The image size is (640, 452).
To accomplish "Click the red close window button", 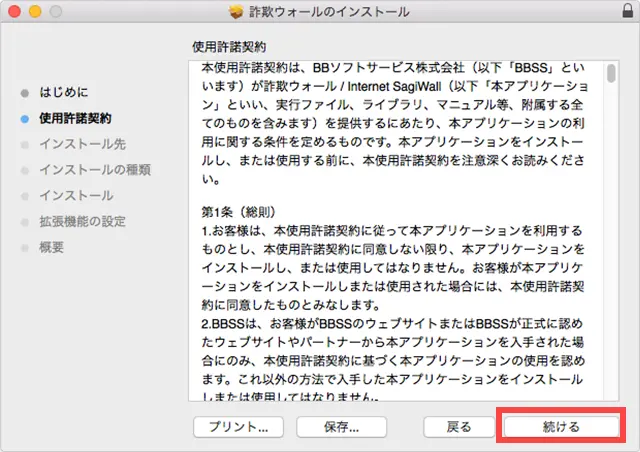I will (x=15, y=11).
